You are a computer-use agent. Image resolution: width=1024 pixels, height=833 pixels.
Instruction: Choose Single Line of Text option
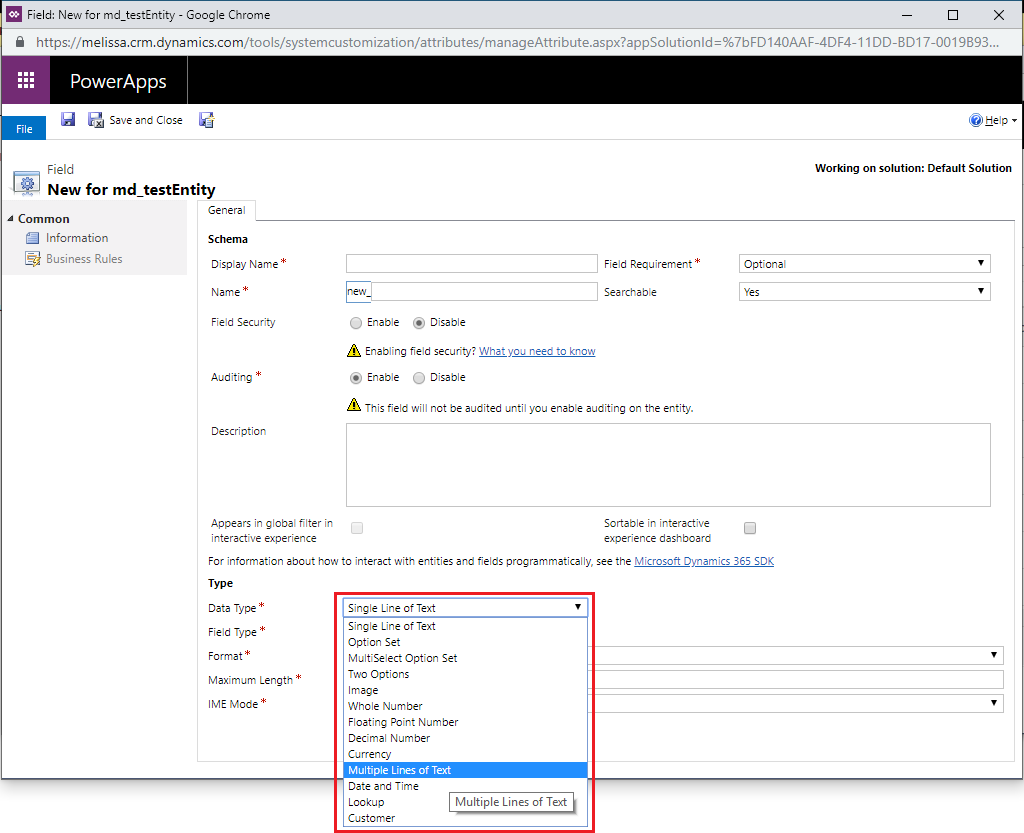coord(466,626)
